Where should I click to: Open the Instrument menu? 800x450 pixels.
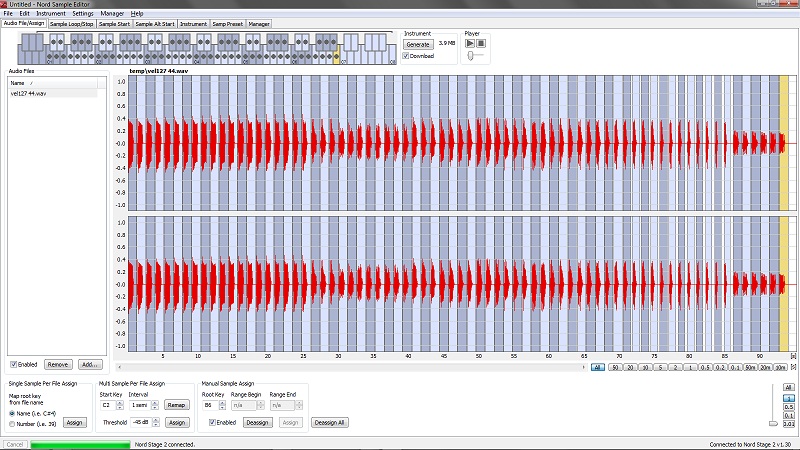[x=50, y=13]
